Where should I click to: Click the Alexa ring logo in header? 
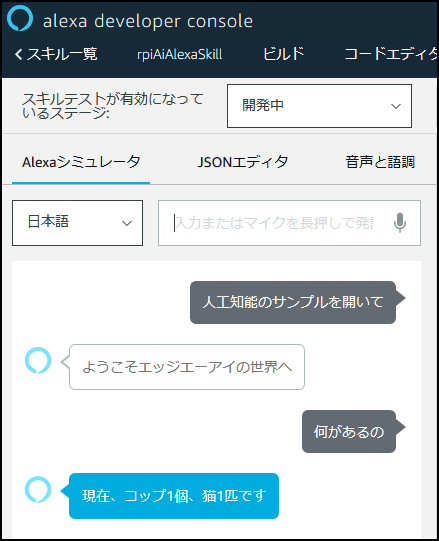[20, 18]
